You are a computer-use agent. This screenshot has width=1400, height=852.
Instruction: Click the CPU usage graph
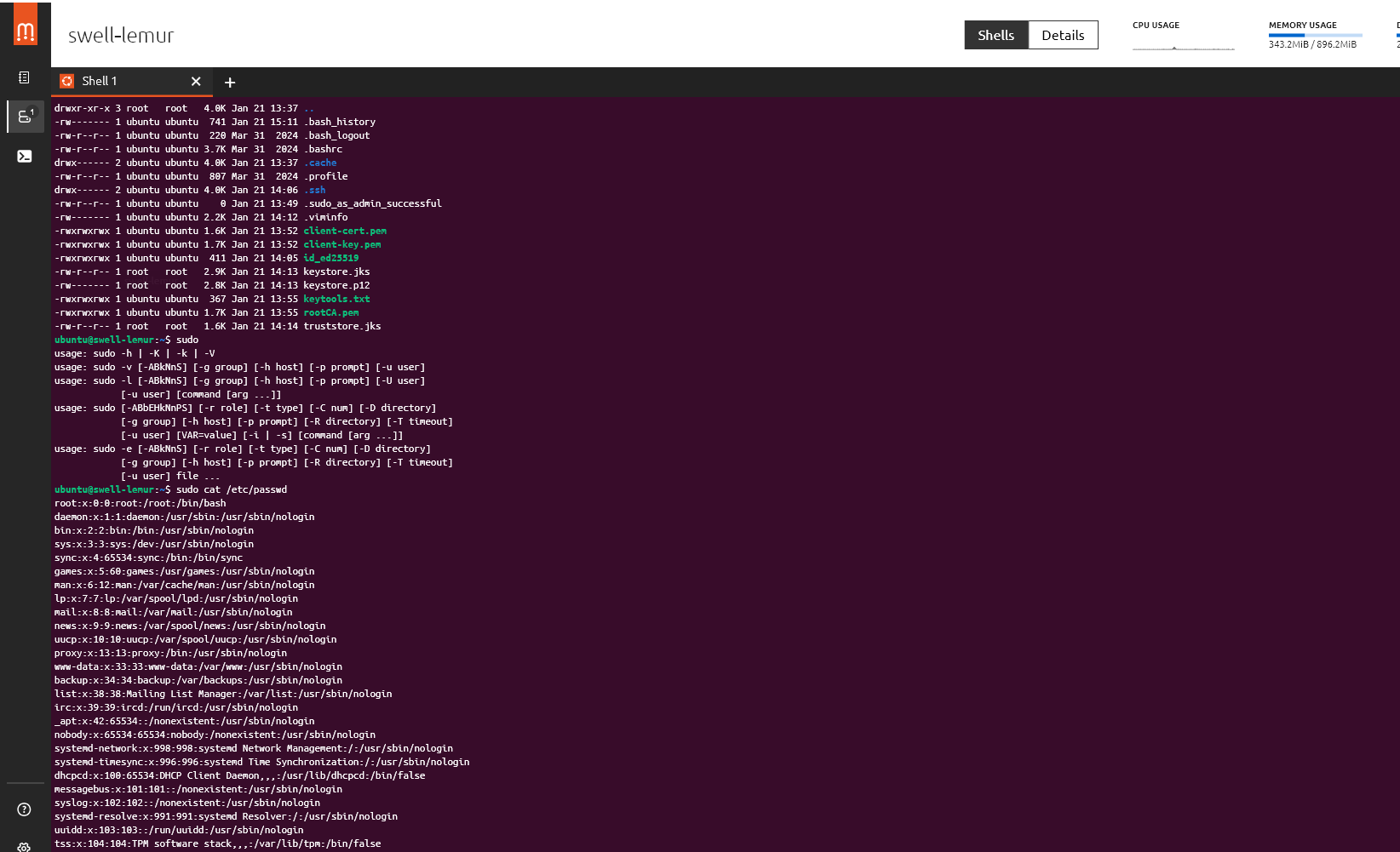point(1184,47)
